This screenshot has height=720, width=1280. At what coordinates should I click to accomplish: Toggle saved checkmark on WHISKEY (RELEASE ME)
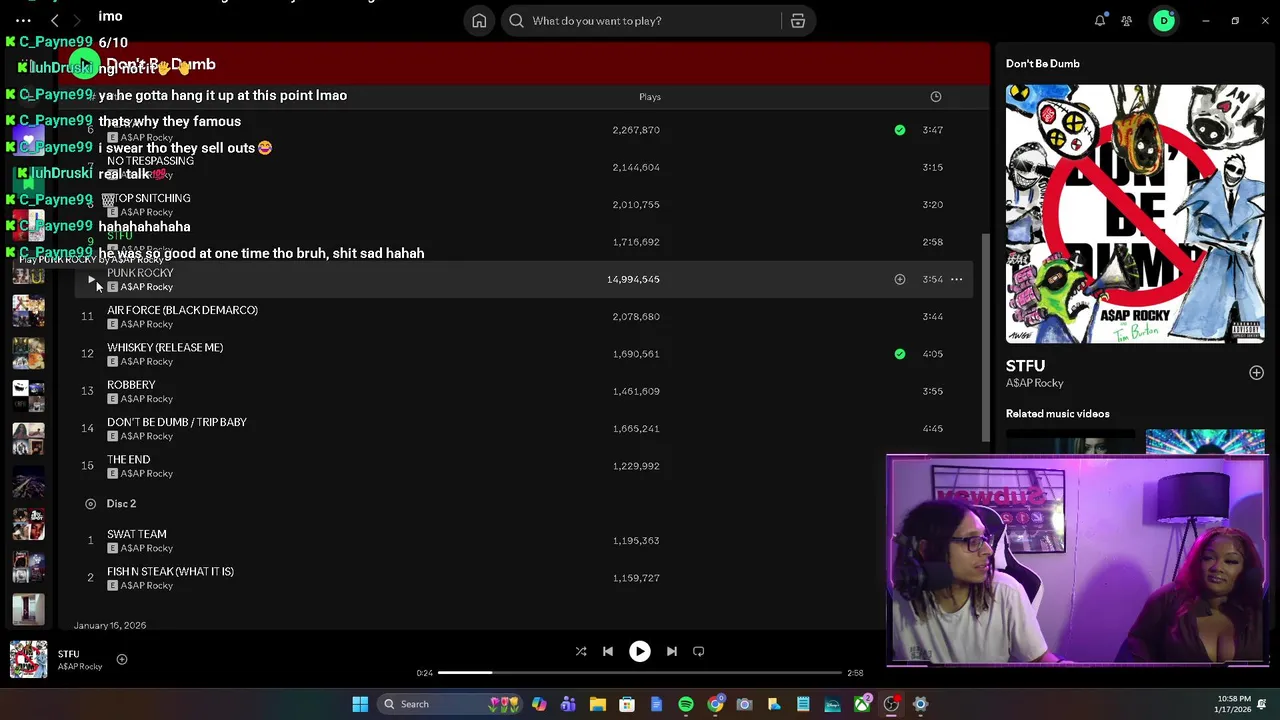point(900,354)
